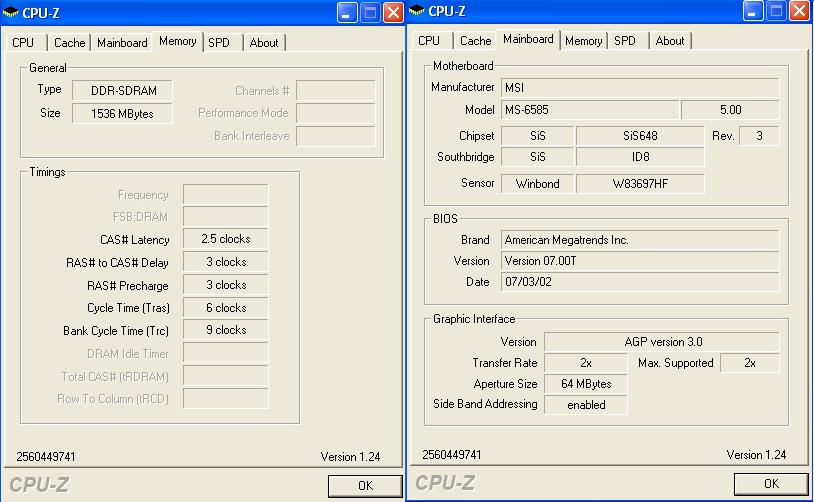Click the empty Total CAS# (tRDRAM) field

click(226, 376)
